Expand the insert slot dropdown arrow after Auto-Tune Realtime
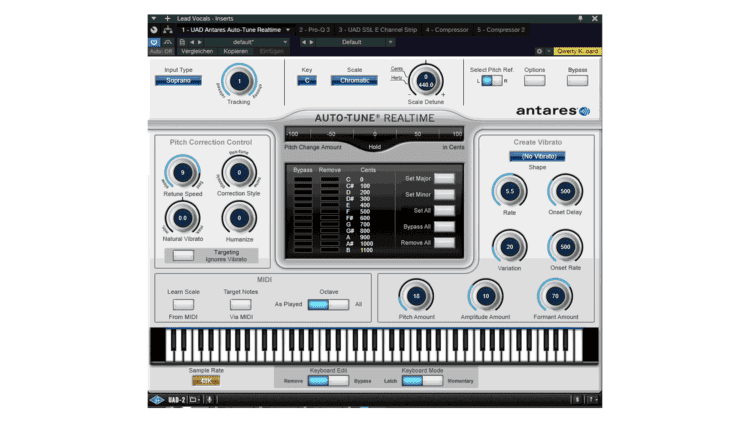The width and height of the screenshot is (750, 422). click(288, 30)
